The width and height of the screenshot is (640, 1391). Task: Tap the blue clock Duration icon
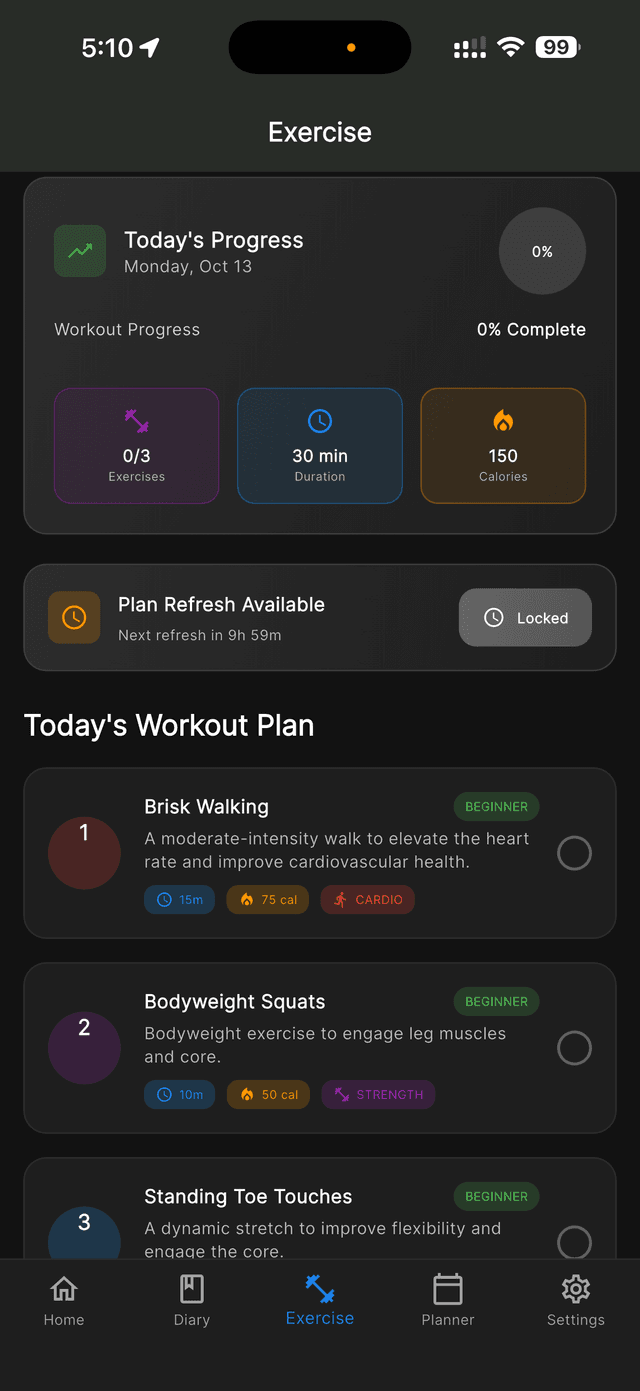coord(320,421)
